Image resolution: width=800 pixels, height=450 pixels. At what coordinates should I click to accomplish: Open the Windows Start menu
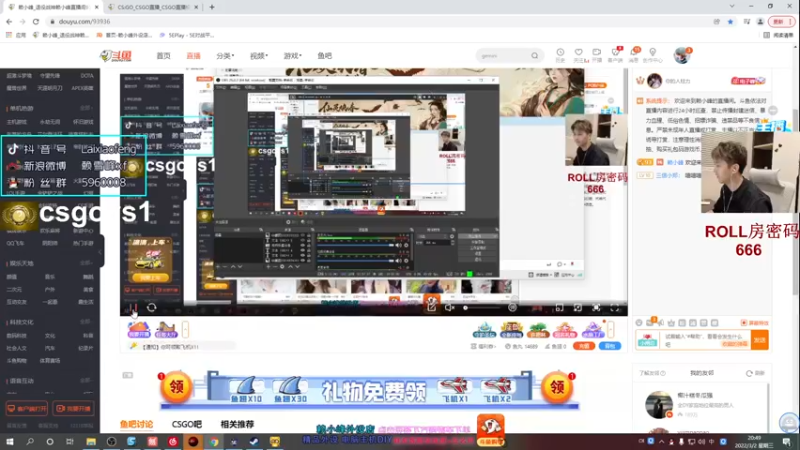pos(10,441)
